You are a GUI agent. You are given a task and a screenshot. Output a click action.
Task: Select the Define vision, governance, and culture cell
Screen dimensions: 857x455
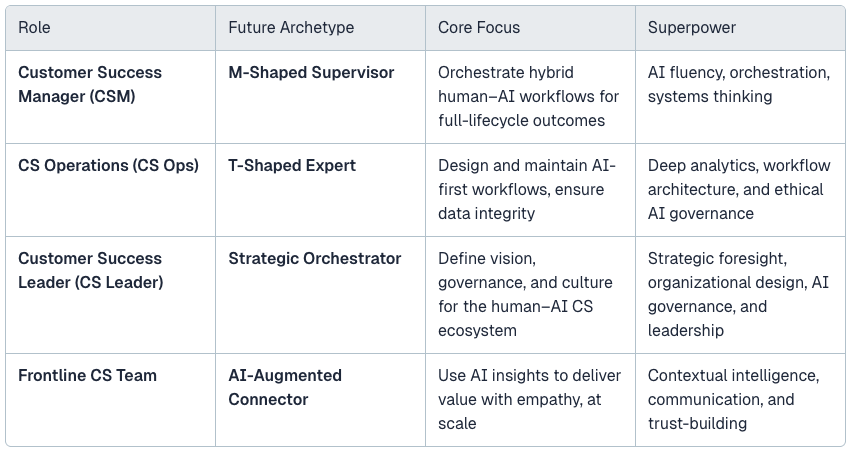point(530,295)
